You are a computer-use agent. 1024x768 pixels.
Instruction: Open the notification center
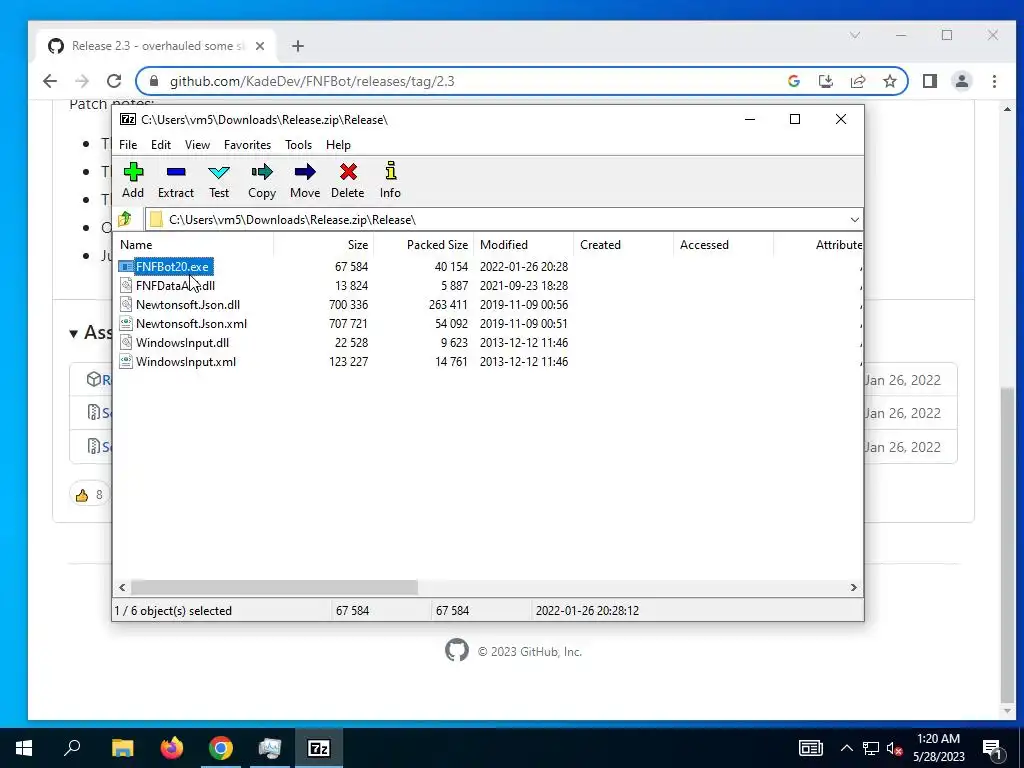(992, 748)
